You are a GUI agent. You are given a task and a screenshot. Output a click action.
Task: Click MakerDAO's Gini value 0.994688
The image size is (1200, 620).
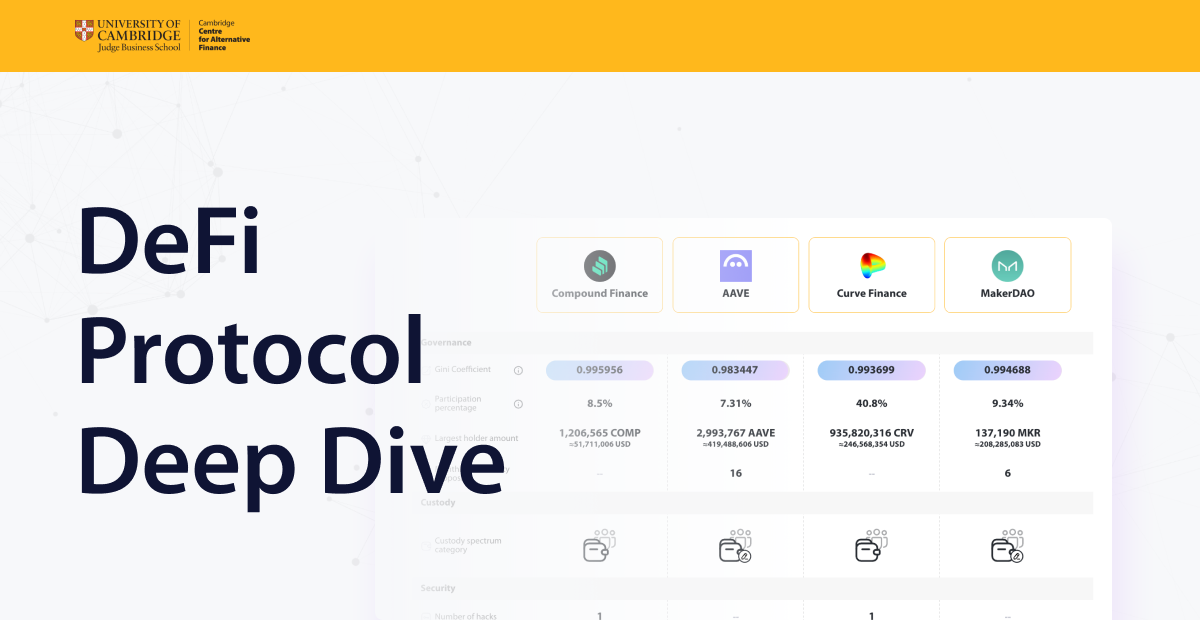pos(1008,370)
